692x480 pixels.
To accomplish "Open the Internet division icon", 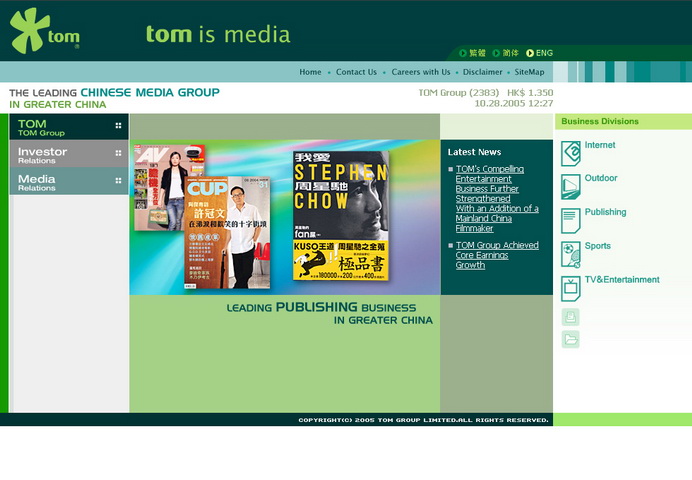I will pyautogui.click(x=571, y=153).
